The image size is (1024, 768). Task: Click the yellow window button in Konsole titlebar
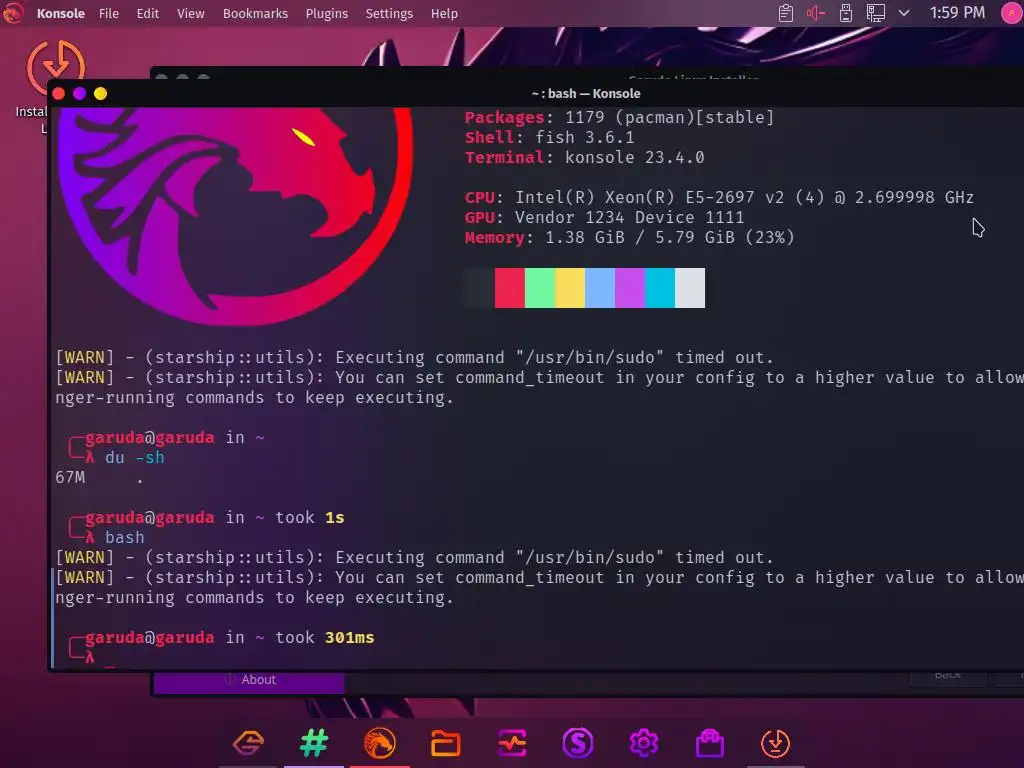click(100, 93)
